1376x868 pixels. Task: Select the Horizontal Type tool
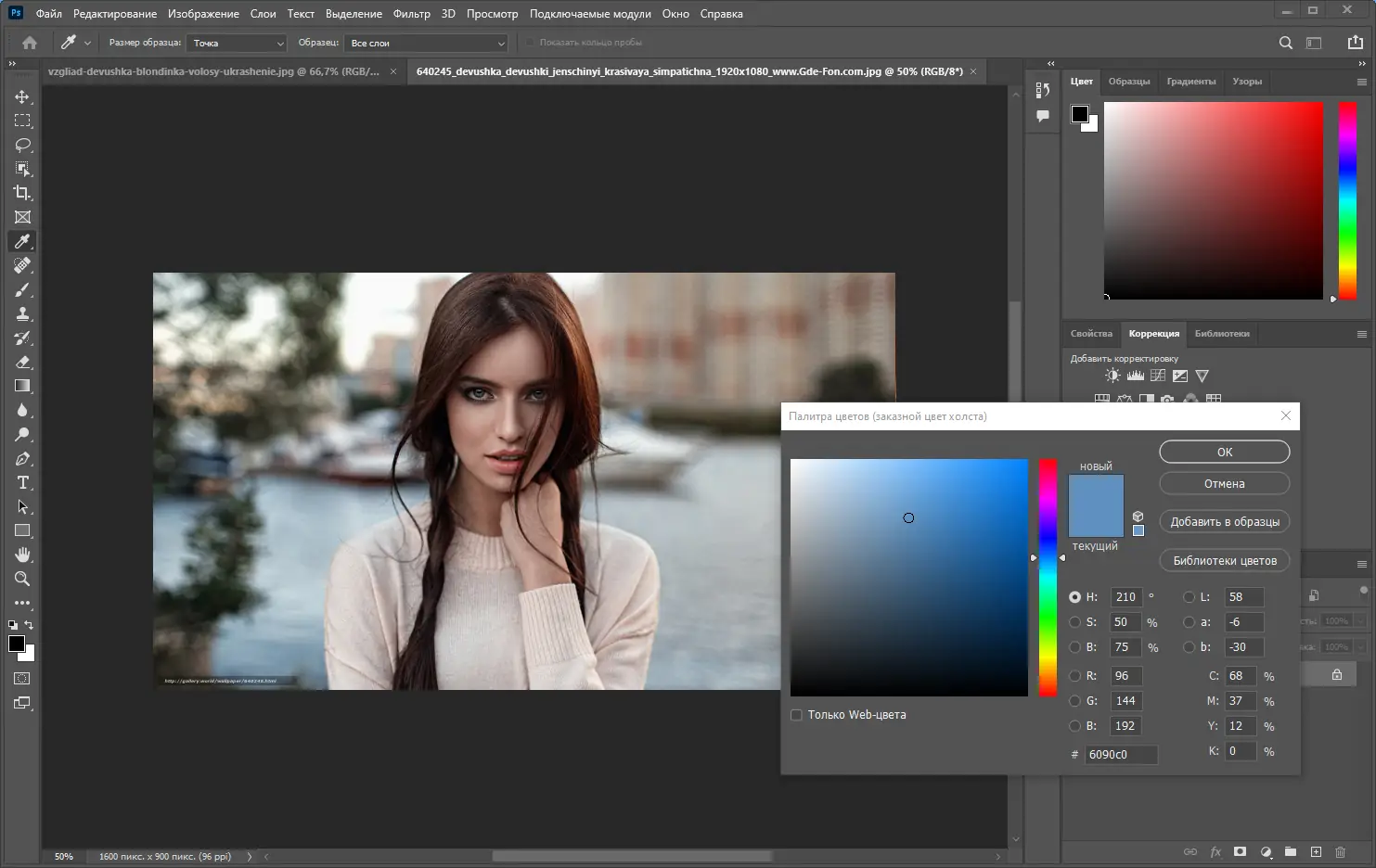[x=22, y=482]
